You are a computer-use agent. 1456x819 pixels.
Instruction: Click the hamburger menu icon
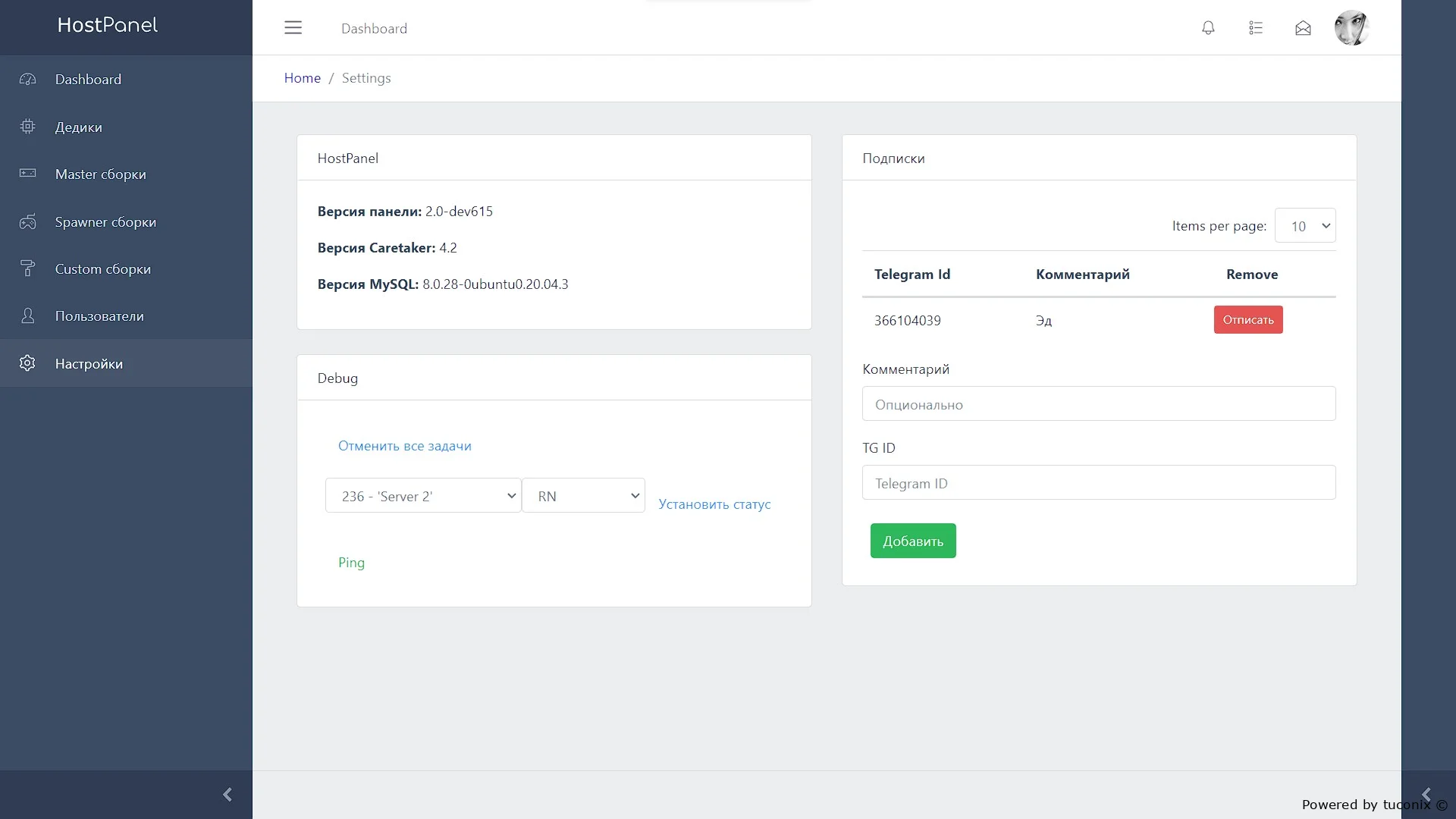point(293,28)
